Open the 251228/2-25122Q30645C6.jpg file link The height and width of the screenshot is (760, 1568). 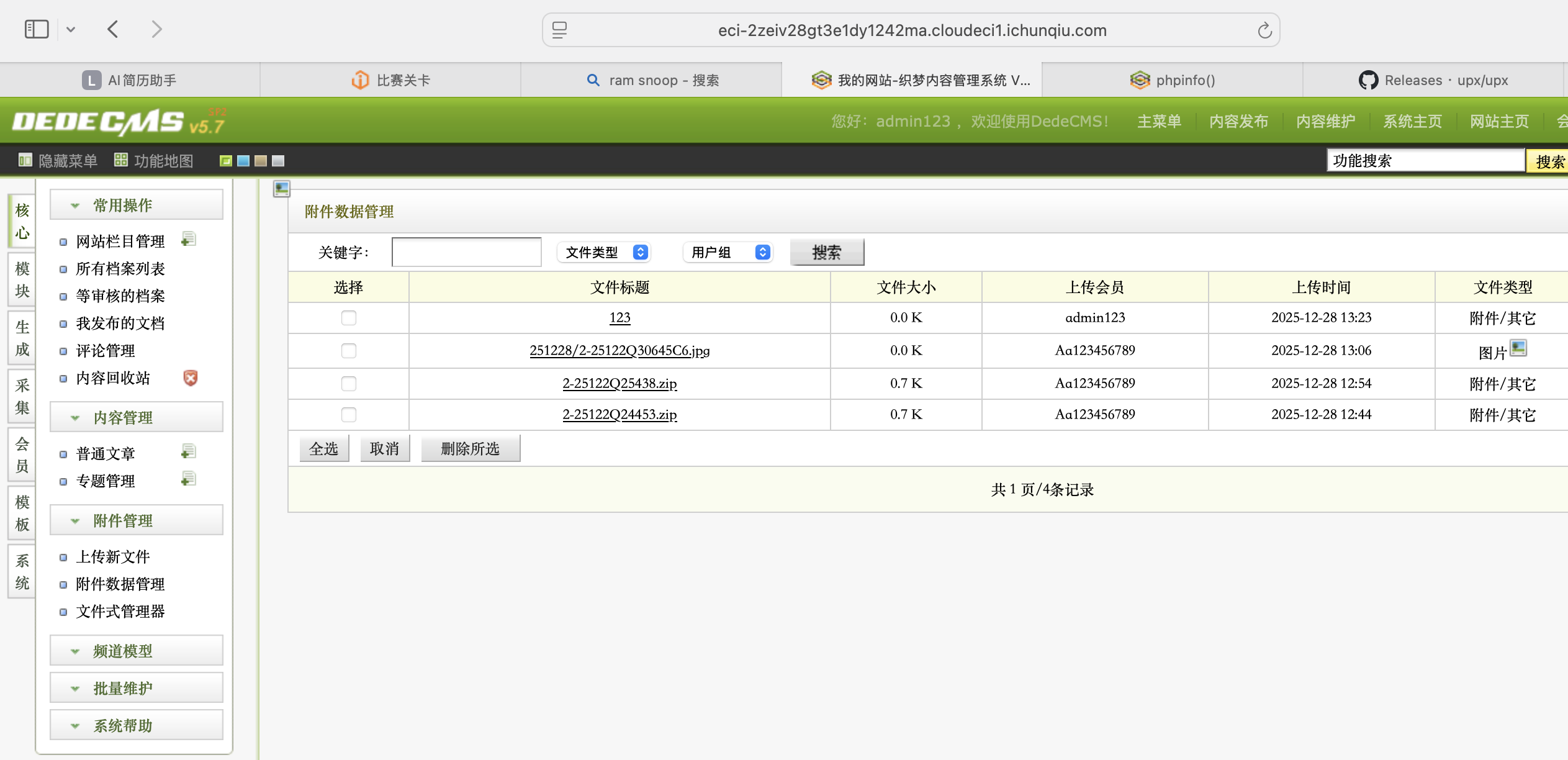(x=620, y=351)
